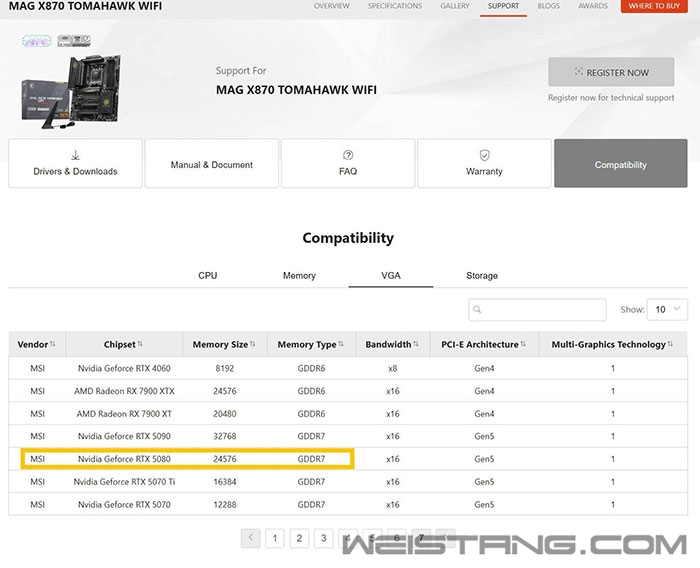Screen dimensions: 700x568
Task: Select Nvidia Geforce RTX 5070 cell
Action: [x=124, y=505]
